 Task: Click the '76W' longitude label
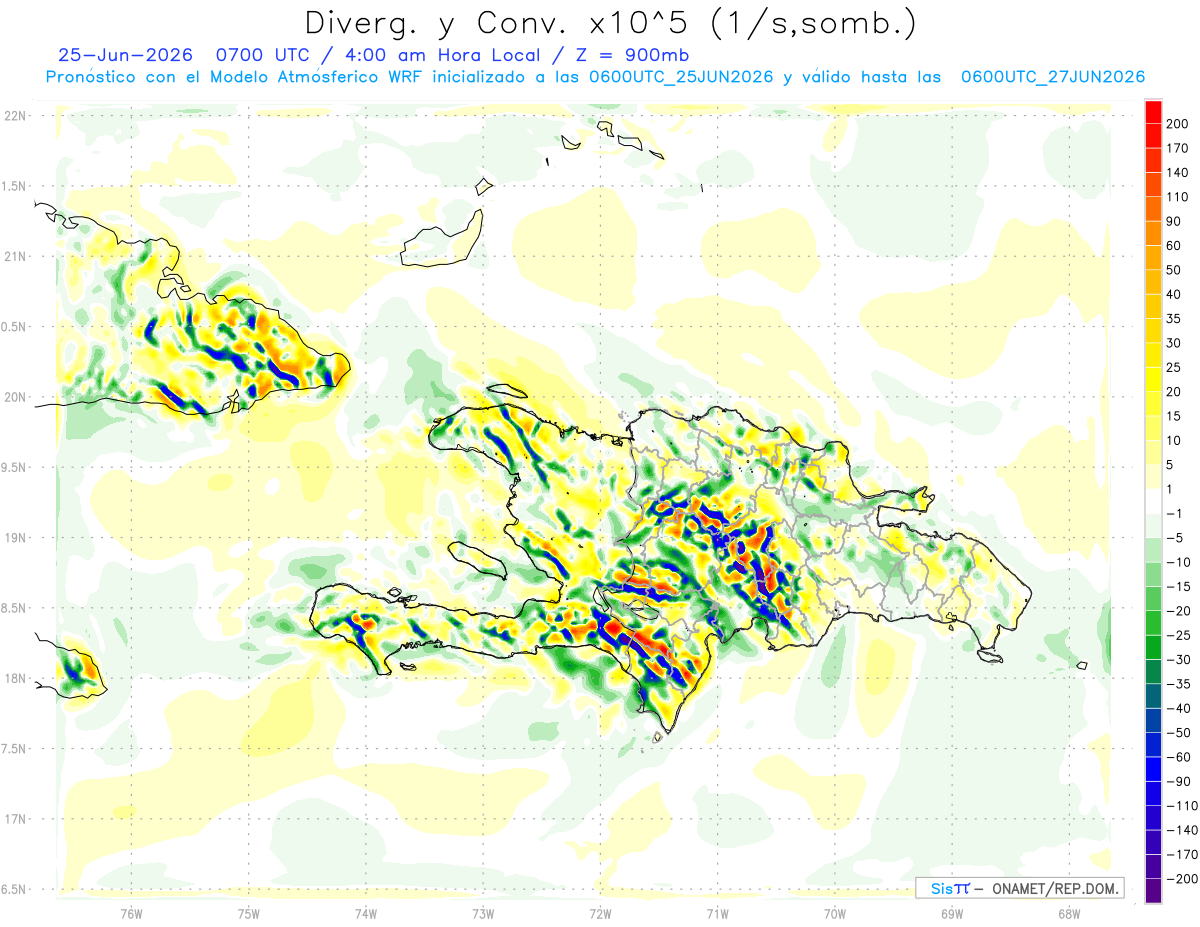coord(131,914)
